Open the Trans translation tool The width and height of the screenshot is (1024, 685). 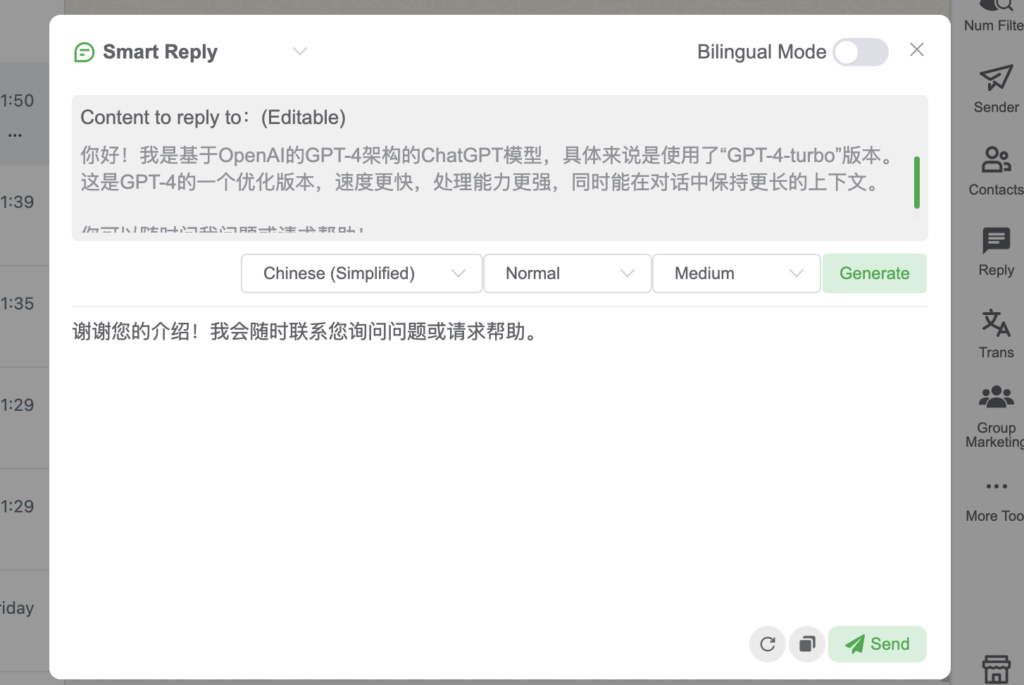tap(996, 334)
